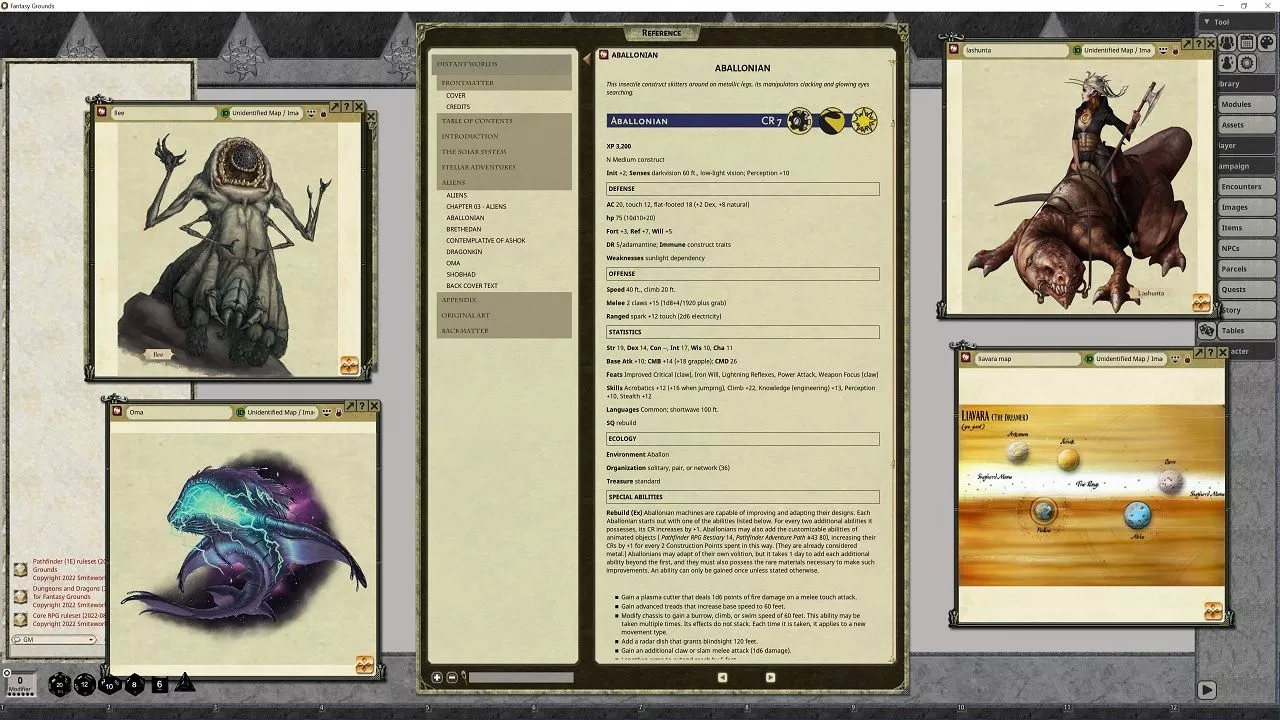This screenshot has height=720, width=1280.
Task: Expand The Solar System section
Action: (502, 152)
